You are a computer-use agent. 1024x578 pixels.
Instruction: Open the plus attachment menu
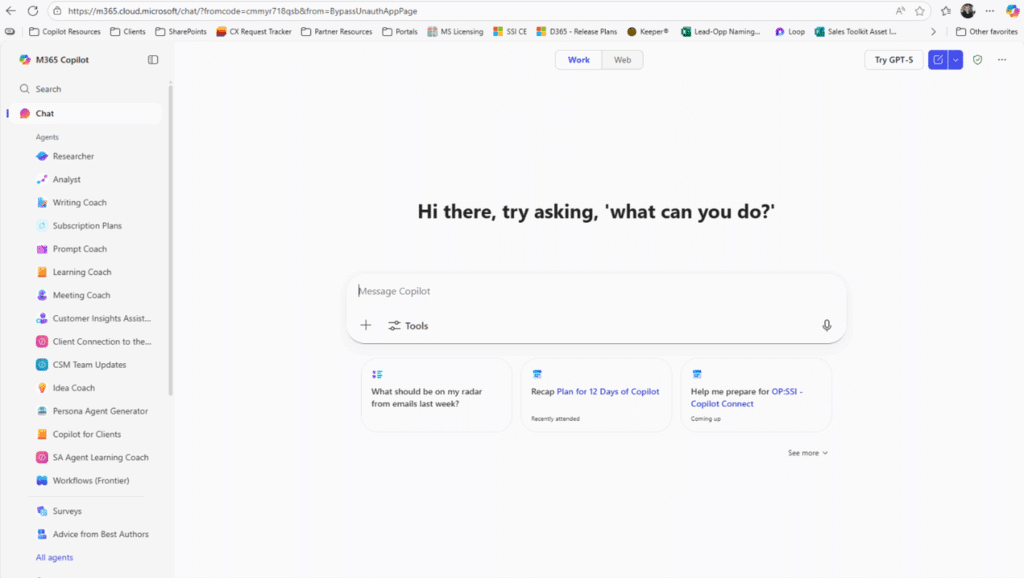tap(366, 325)
